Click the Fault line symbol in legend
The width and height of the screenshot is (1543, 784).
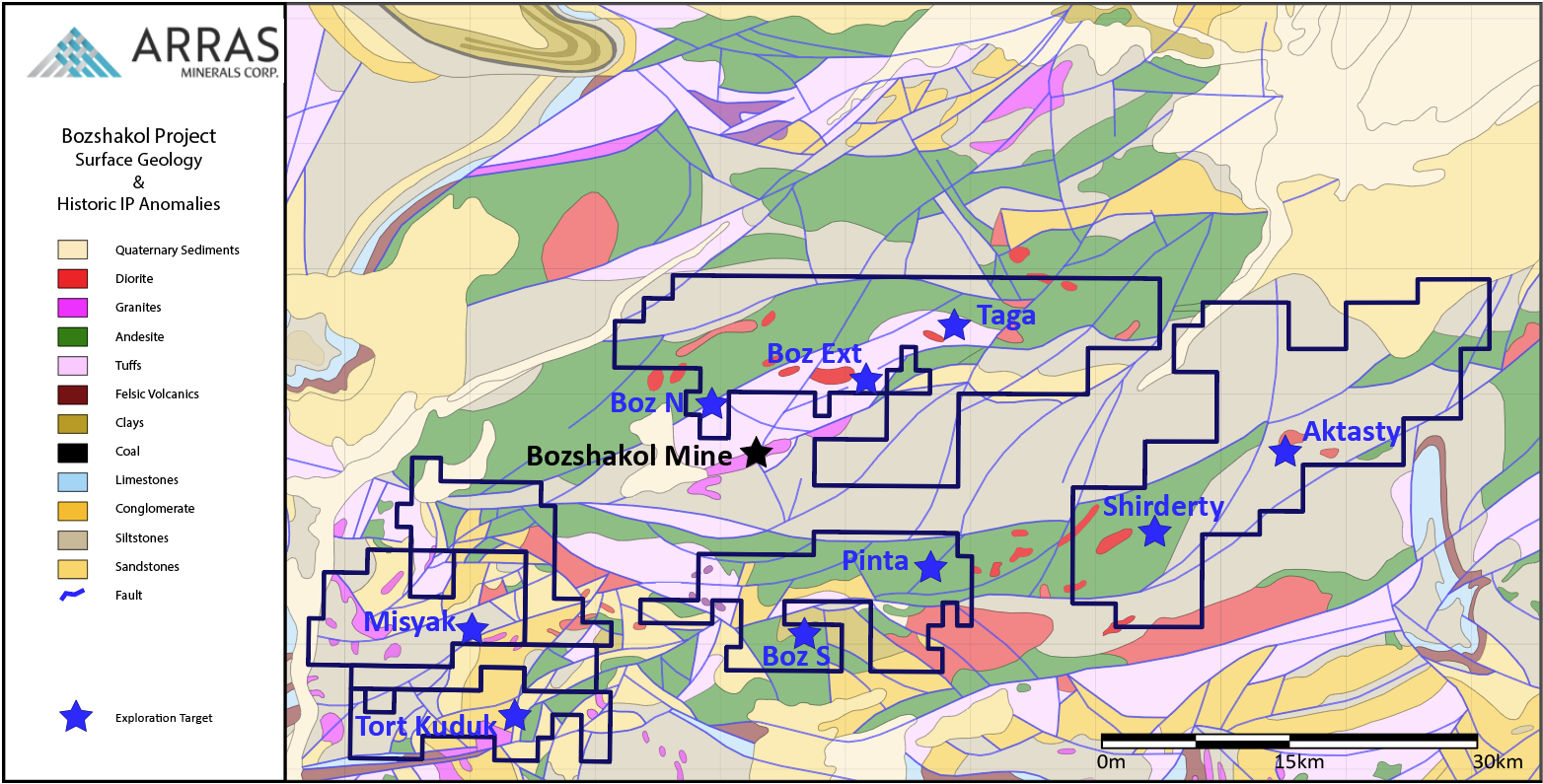click(x=73, y=595)
